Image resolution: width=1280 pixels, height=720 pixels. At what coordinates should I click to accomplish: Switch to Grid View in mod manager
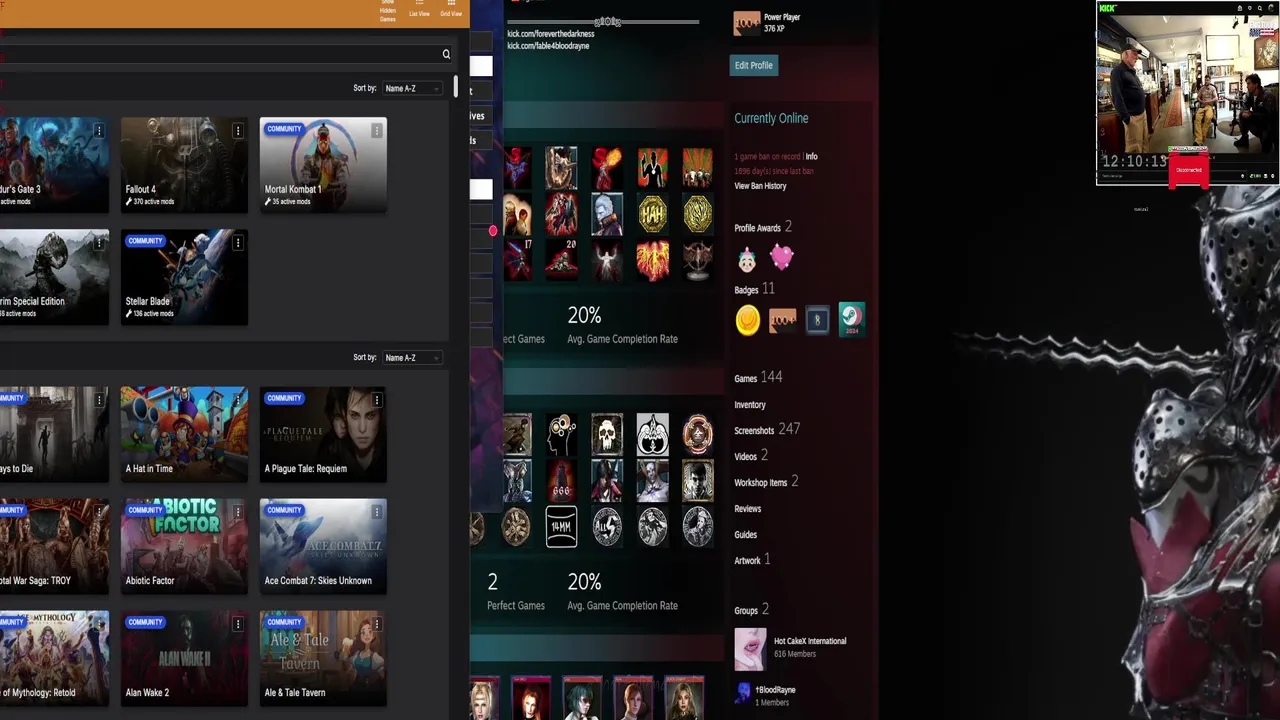coord(451,10)
